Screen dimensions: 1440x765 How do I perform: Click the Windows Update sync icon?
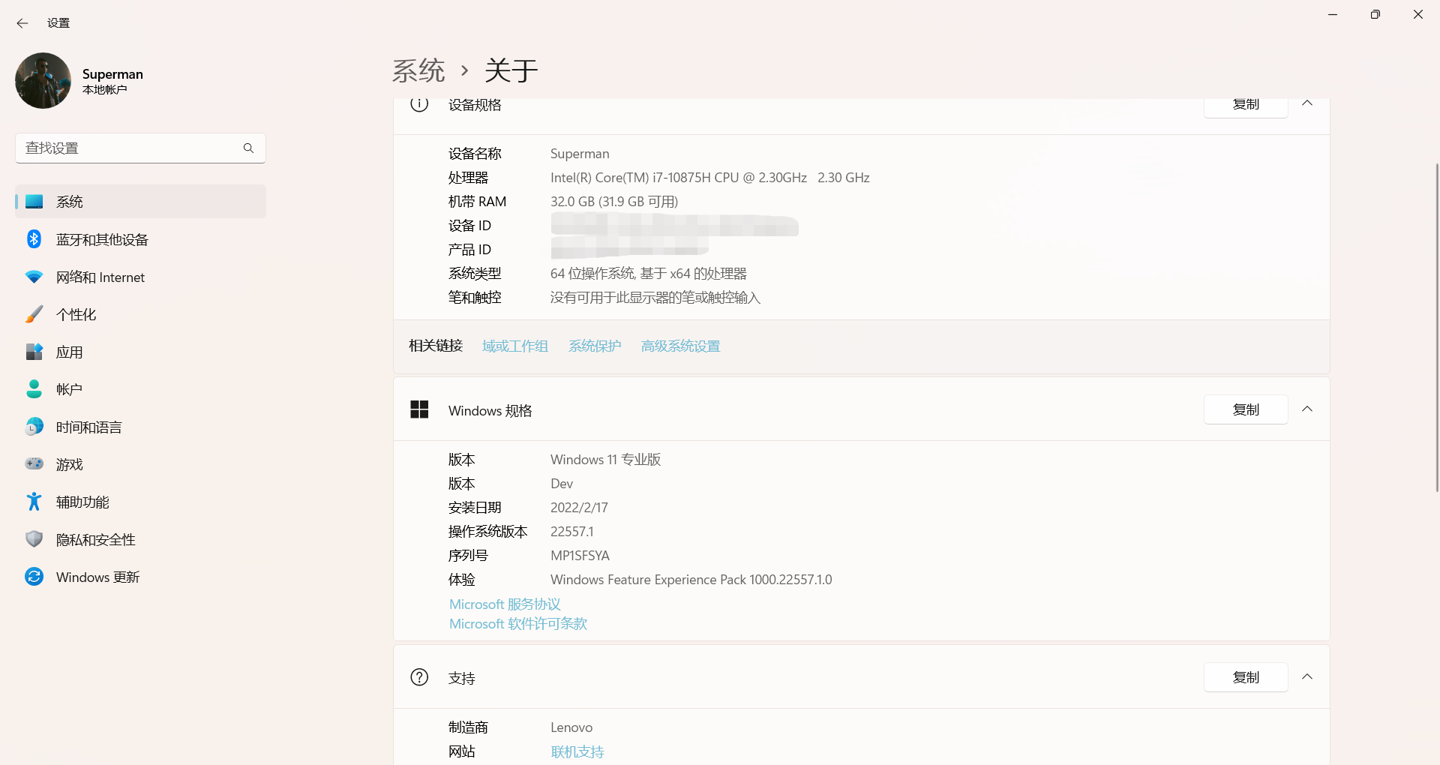point(34,577)
